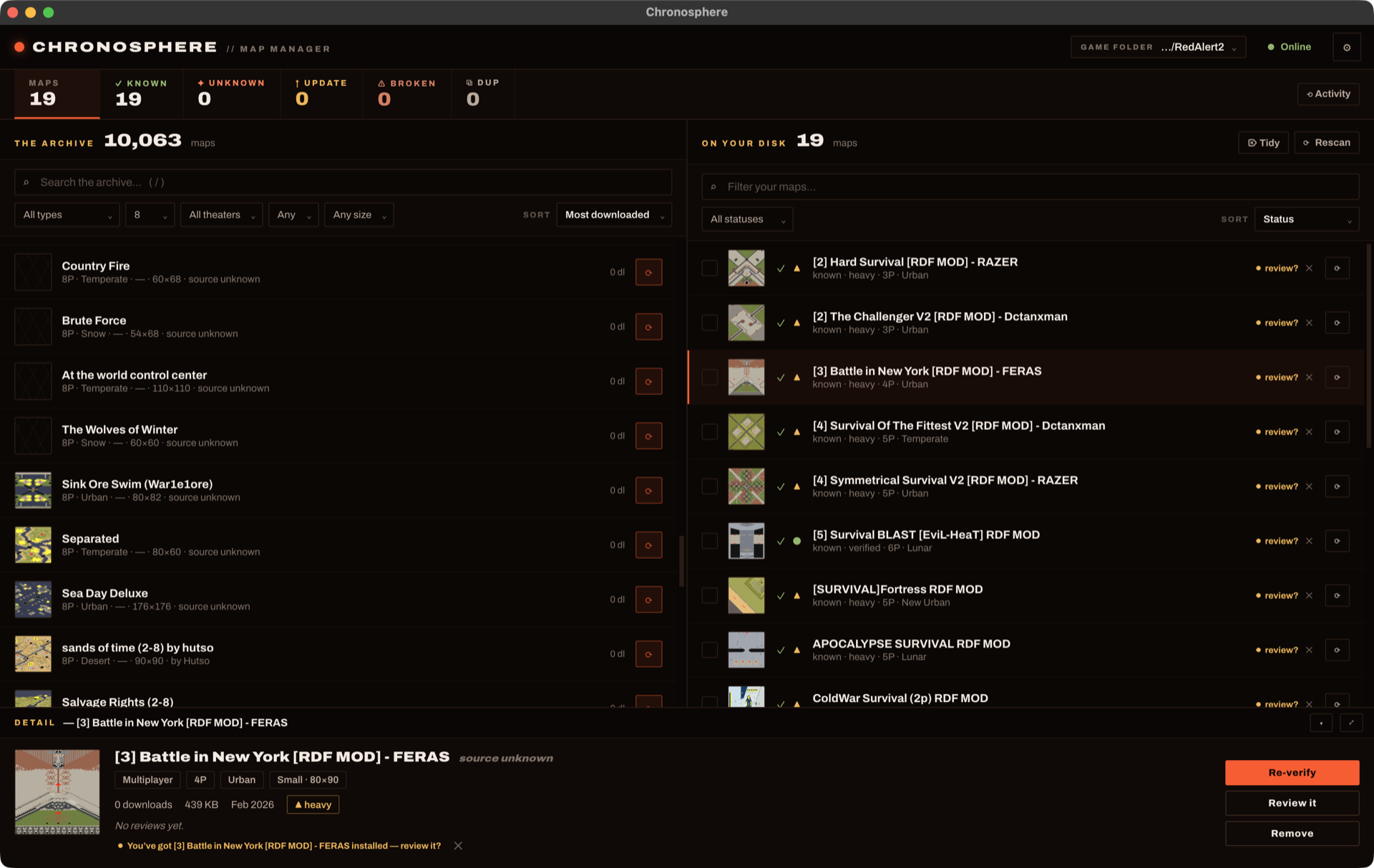Select the KNOWN 19 tab
The width and height of the screenshot is (1374, 868).
pos(141,93)
